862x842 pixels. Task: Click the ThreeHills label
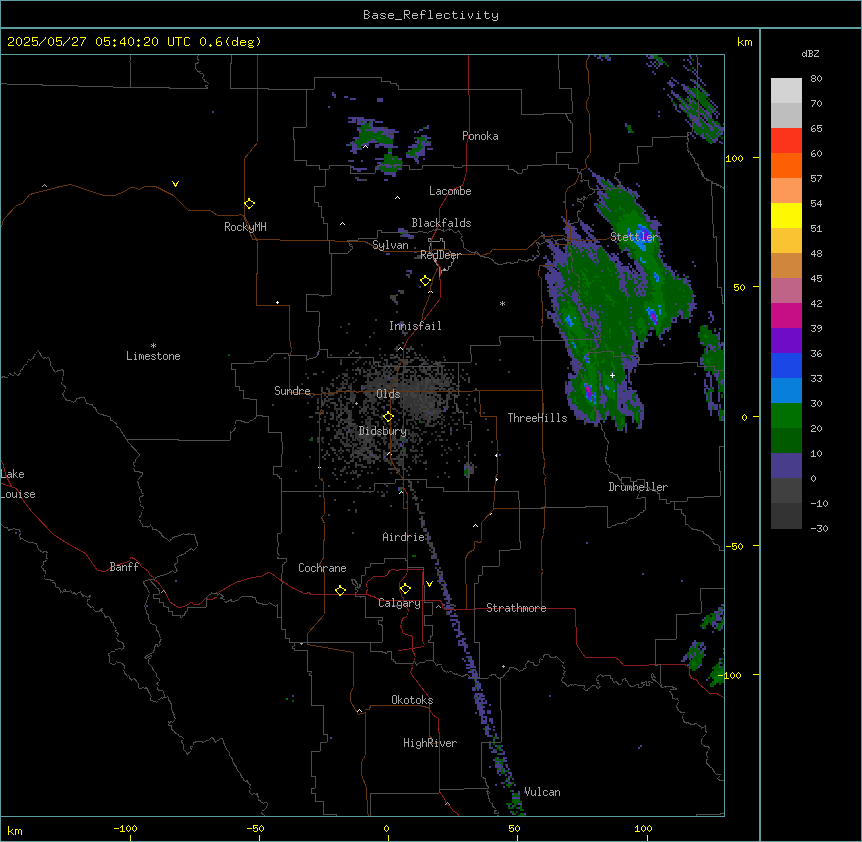click(537, 418)
